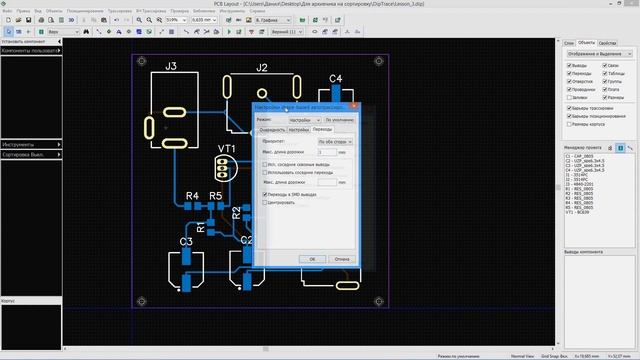The image size is (640, 360).
Task: Select 'VT1 - BC639' in project manager list
Action: [x=579, y=212]
